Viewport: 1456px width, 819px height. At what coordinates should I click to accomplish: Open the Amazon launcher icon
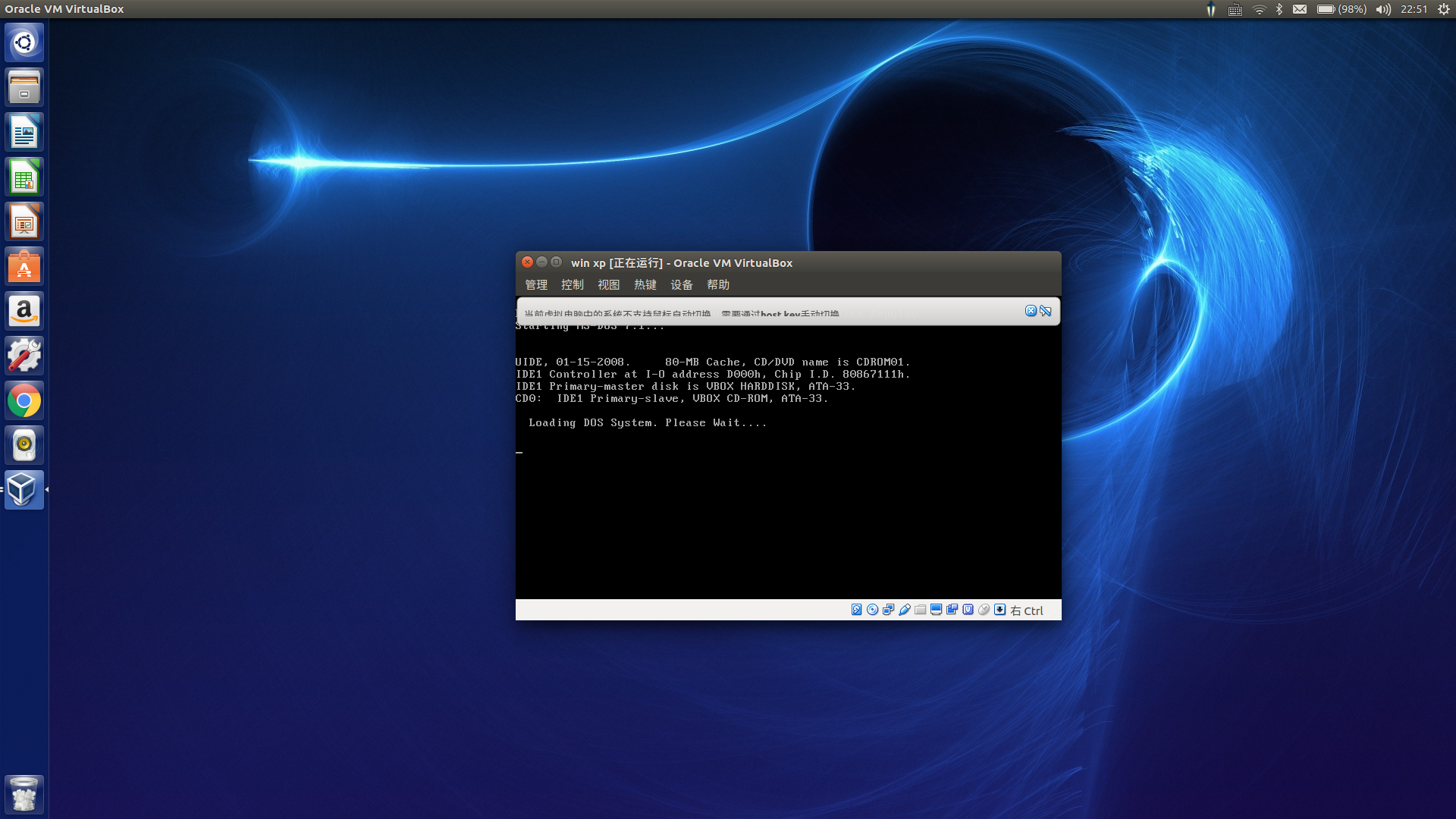[x=24, y=311]
